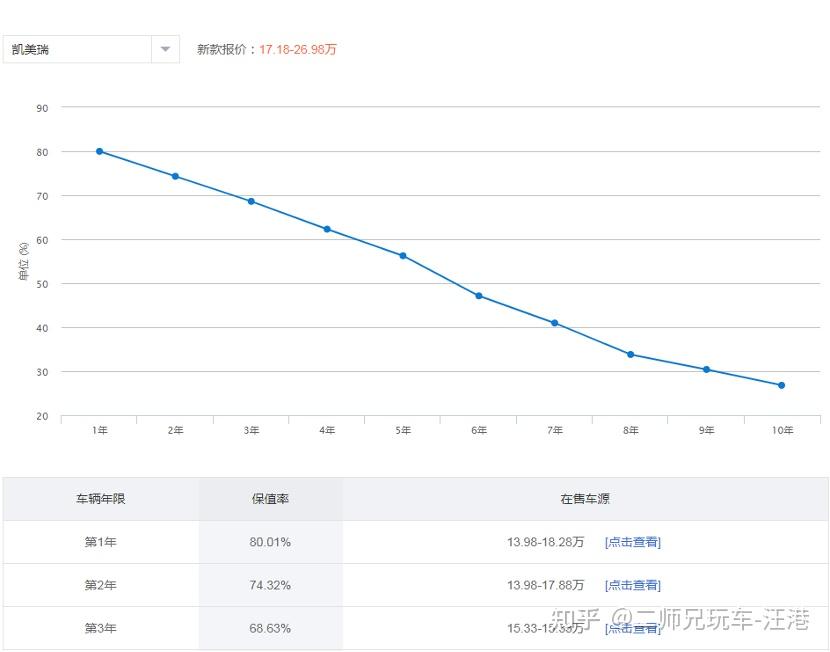Click the 5年 x-axis label

403,430
